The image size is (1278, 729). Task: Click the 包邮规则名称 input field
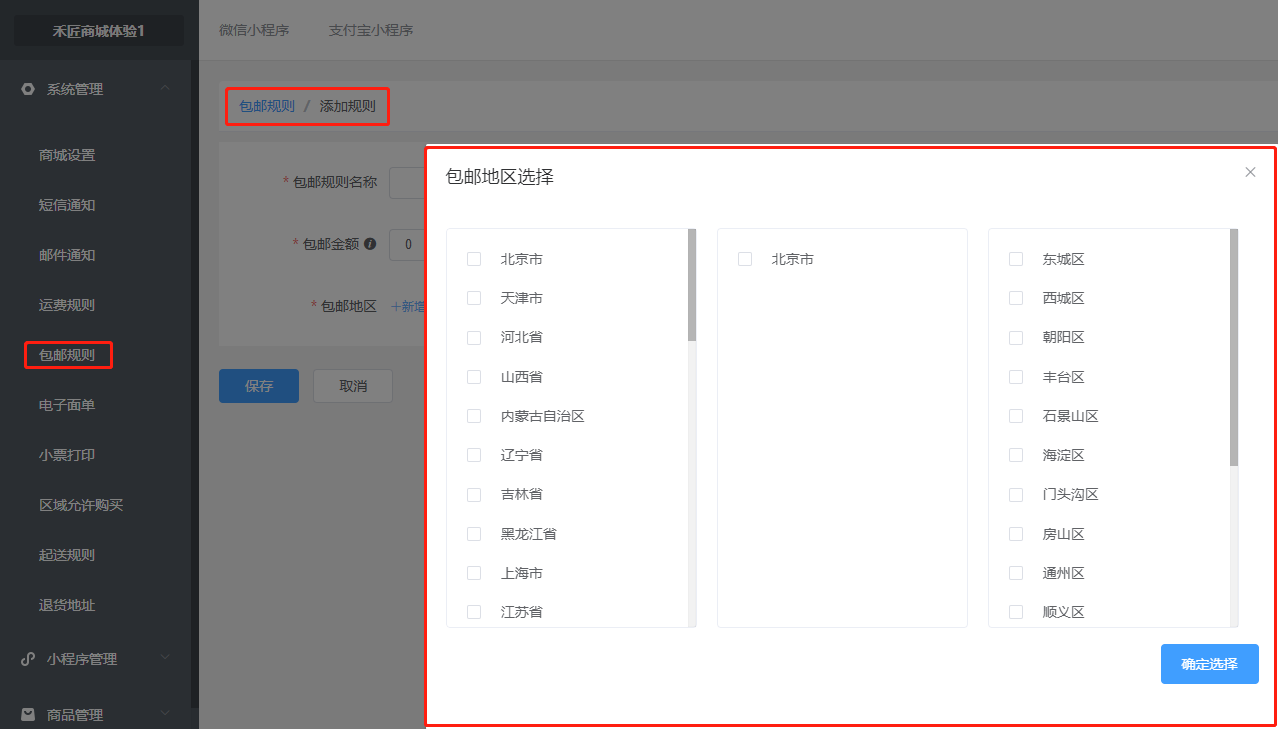point(408,182)
